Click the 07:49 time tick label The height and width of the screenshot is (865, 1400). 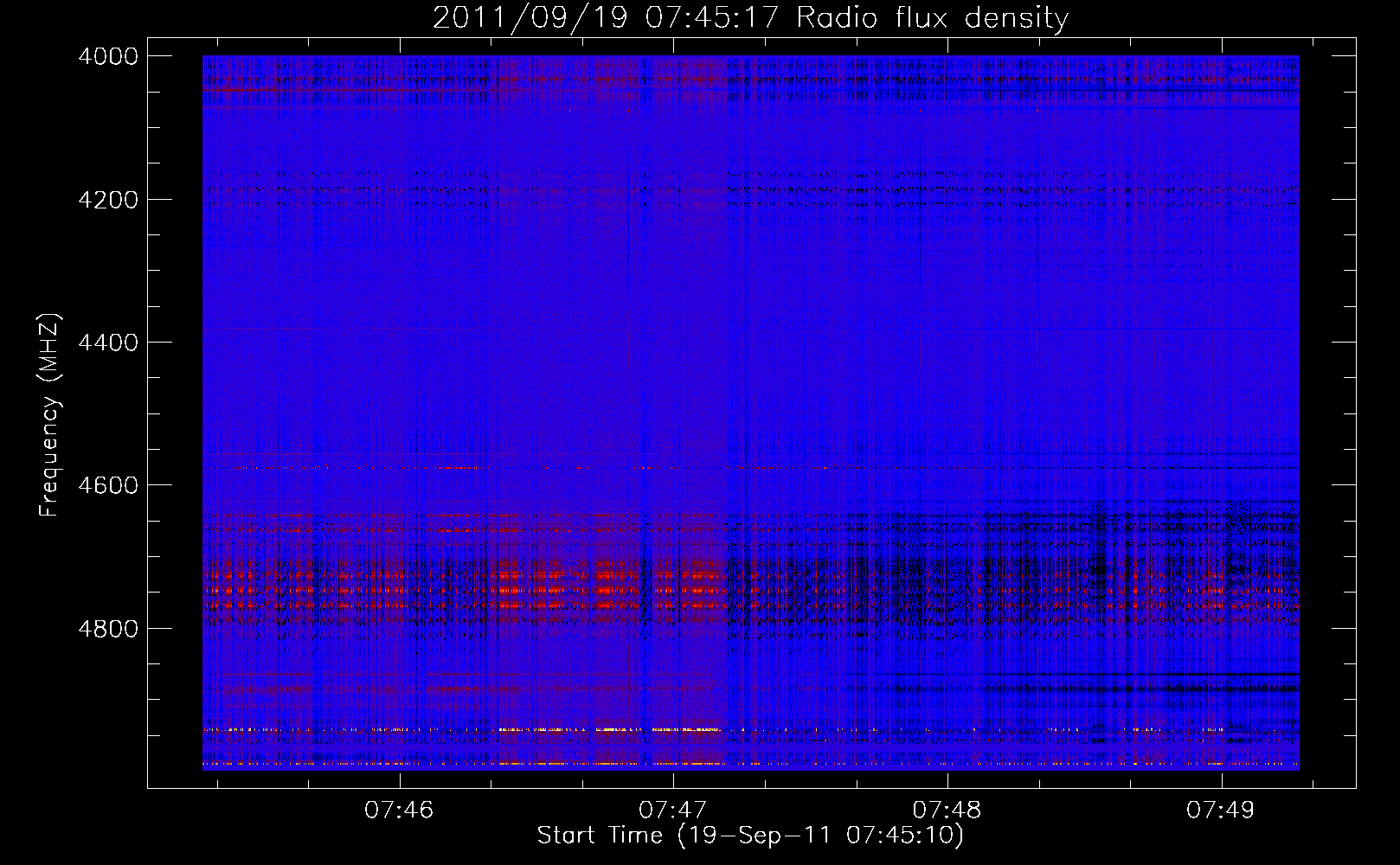point(1221,811)
